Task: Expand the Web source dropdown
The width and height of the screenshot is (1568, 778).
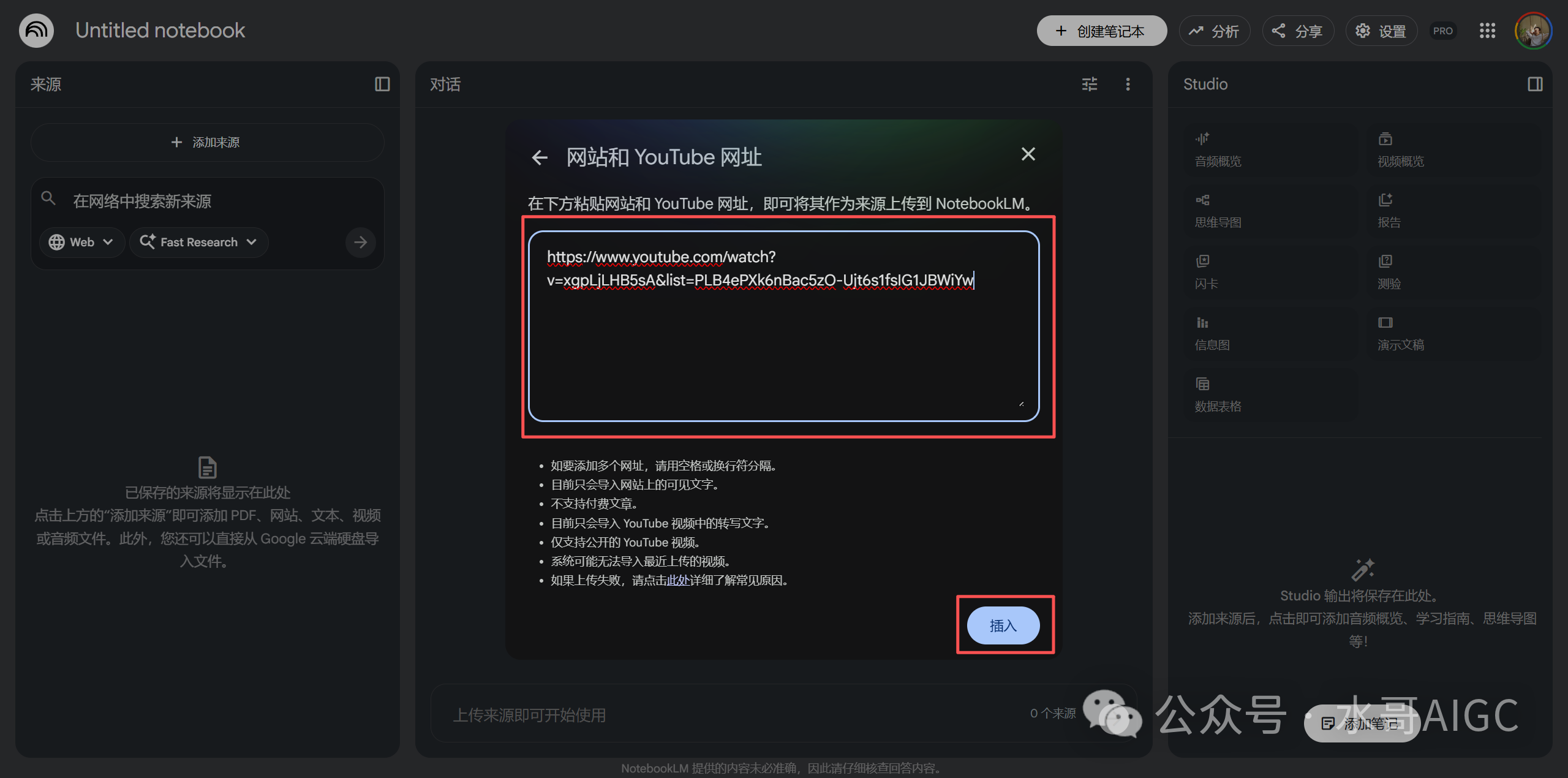Action: click(82, 242)
